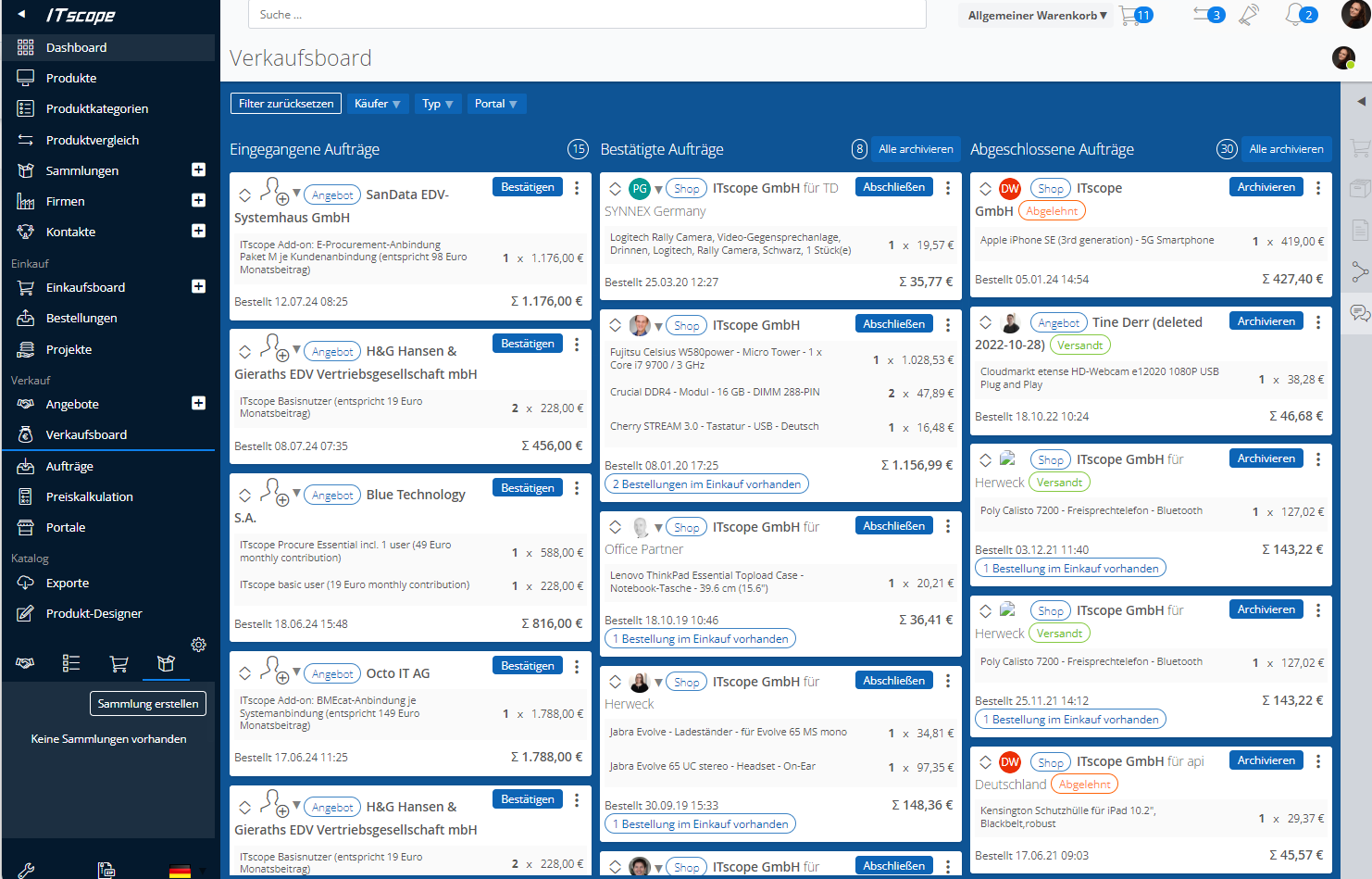
Task: Open three-dot menu of Octo IT AG order
Action: click(577, 667)
